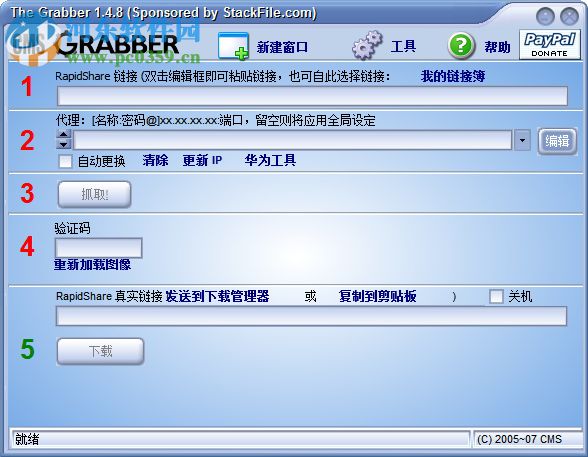Click the 抓取! button
This screenshot has width=588, height=457.
(94, 194)
